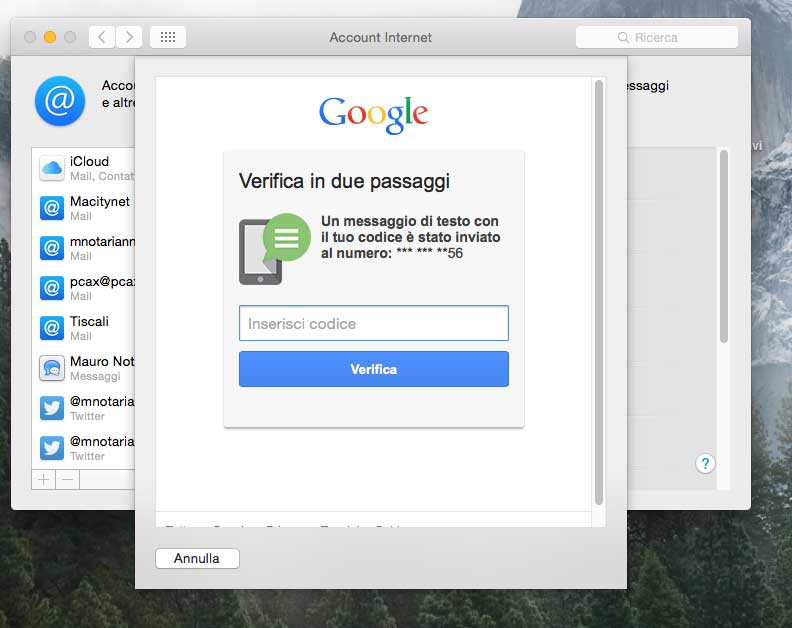Click the mnotarianni mail account icon
The width and height of the screenshot is (792, 628).
52,248
